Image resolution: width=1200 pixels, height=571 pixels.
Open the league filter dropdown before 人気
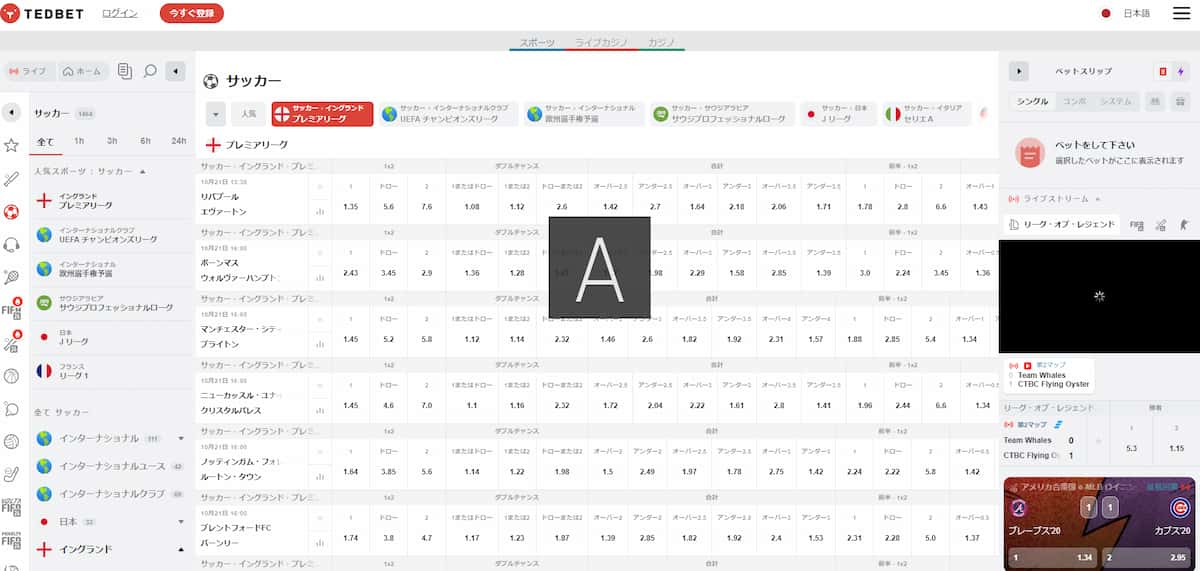(x=216, y=113)
